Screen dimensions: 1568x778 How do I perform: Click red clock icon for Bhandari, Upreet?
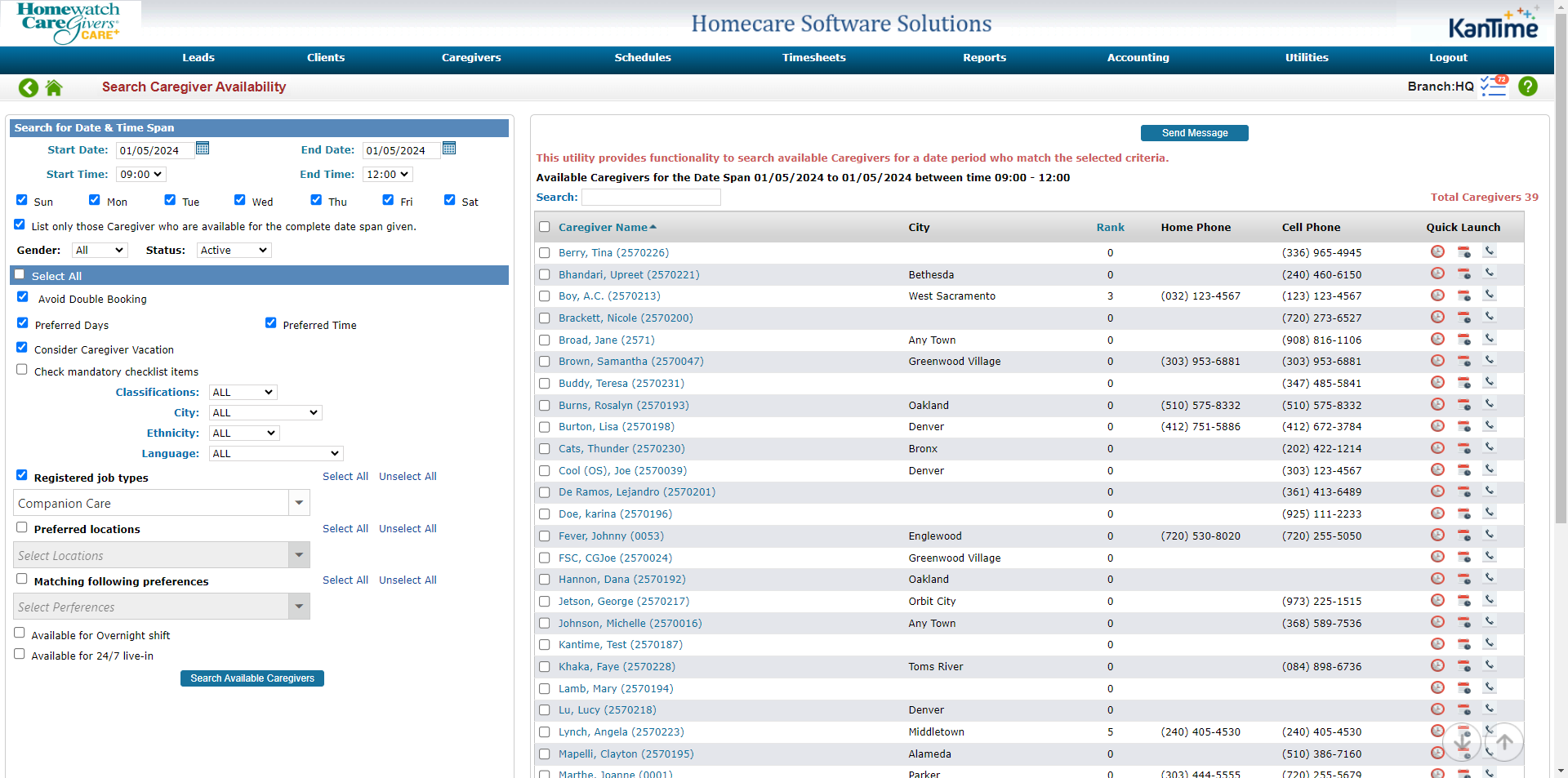pos(1437,273)
